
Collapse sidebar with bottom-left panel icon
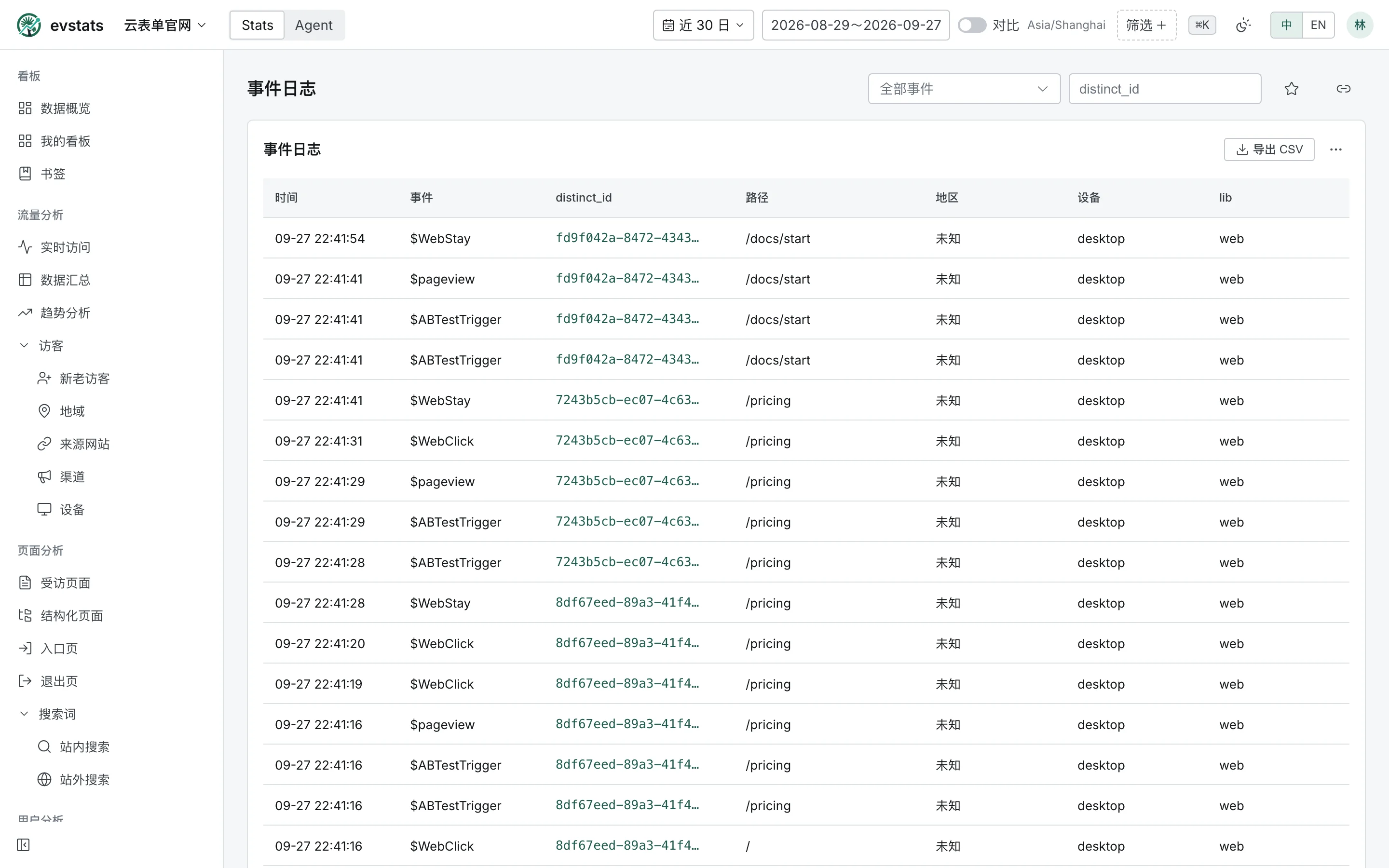click(x=23, y=844)
